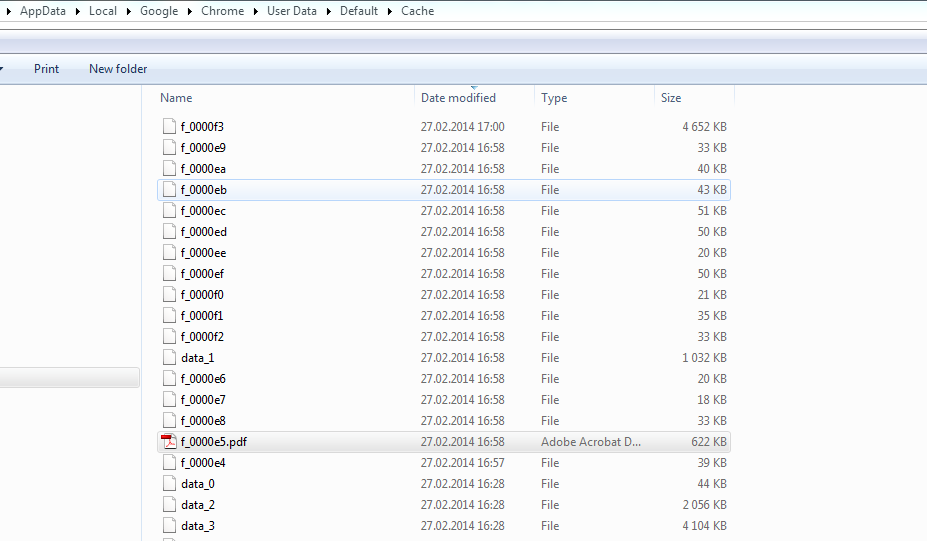Expand the breadcrumb arrow after Chrome
This screenshot has width=927, height=541.
pyautogui.click(x=255, y=11)
